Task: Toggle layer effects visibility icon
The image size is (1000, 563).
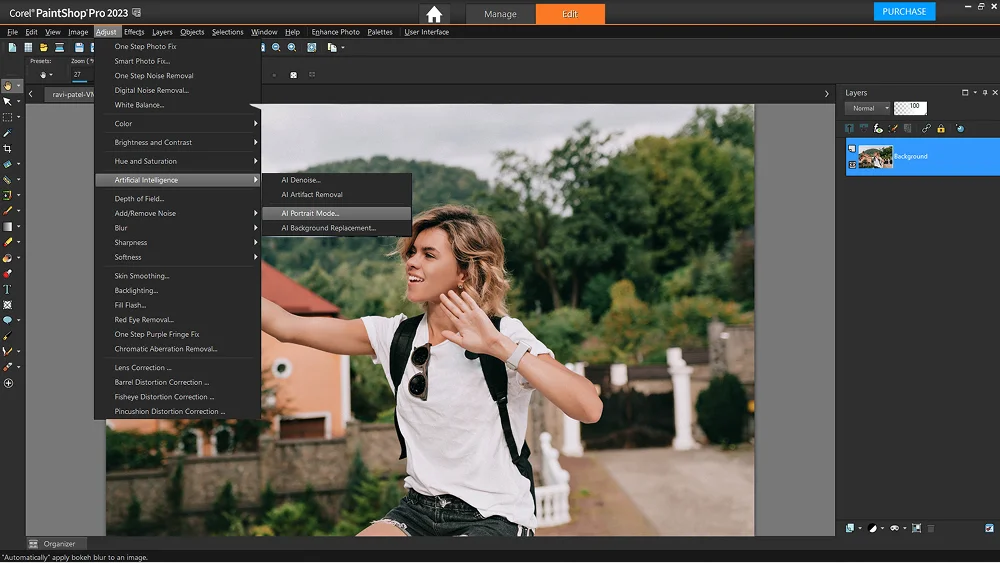Action: tap(878, 128)
